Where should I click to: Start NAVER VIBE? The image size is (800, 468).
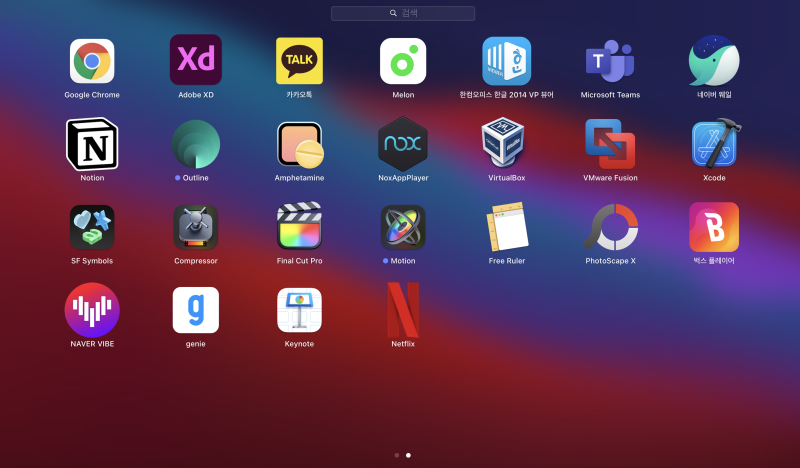[x=92, y=310]
